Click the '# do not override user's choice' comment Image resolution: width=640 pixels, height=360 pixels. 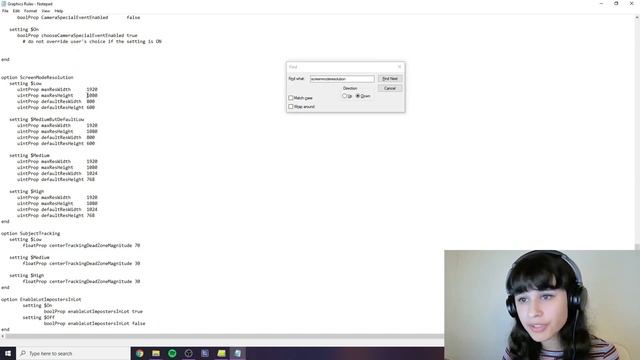coord(92,41)
